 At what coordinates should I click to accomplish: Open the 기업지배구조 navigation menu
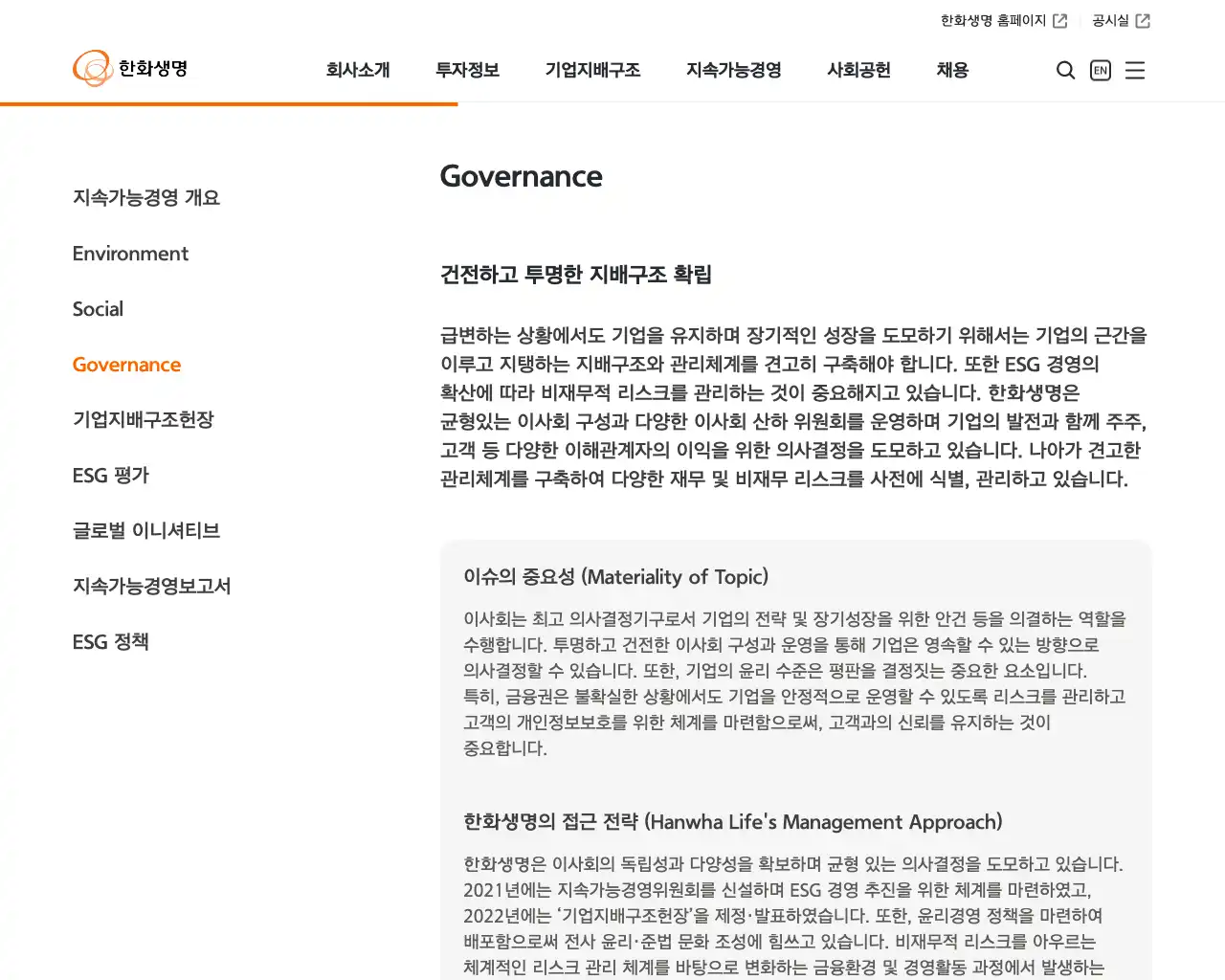point(592,70)
